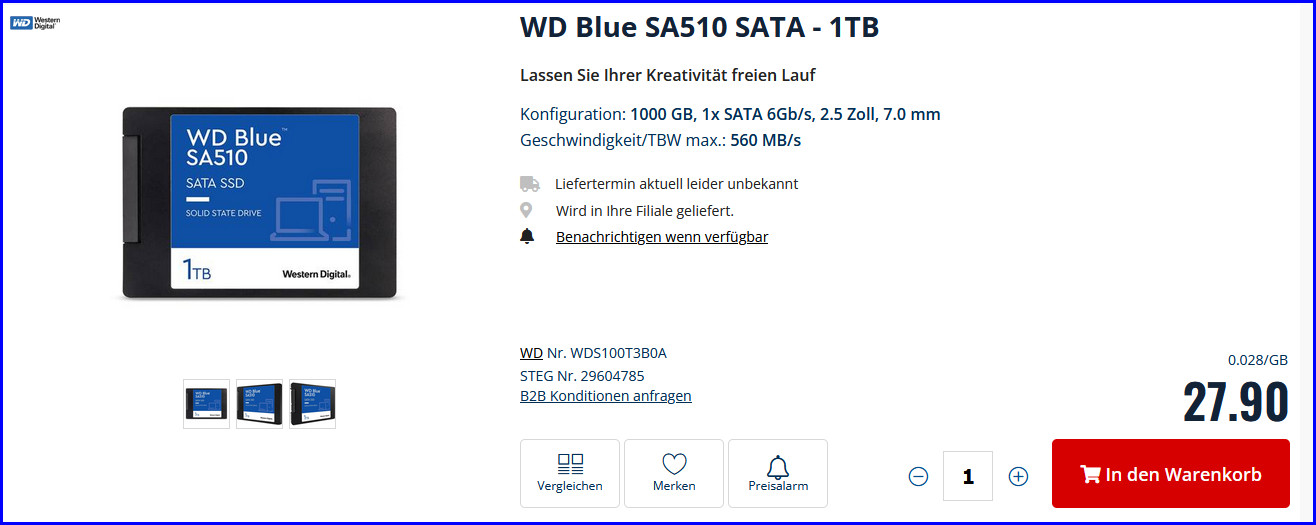Decrease quantity with the minus icon
This screenshot has height=525, width=1316.
(x=918, y=476)
